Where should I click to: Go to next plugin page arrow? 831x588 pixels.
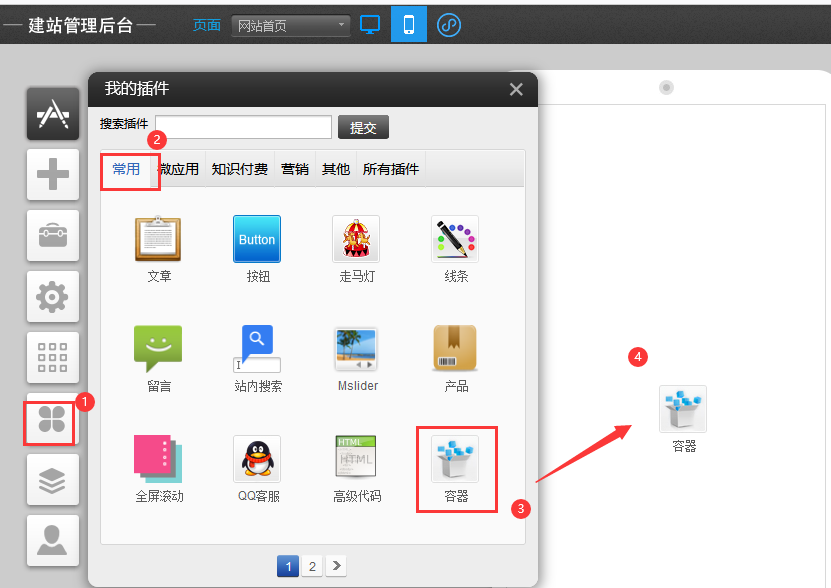coord(336,566)
